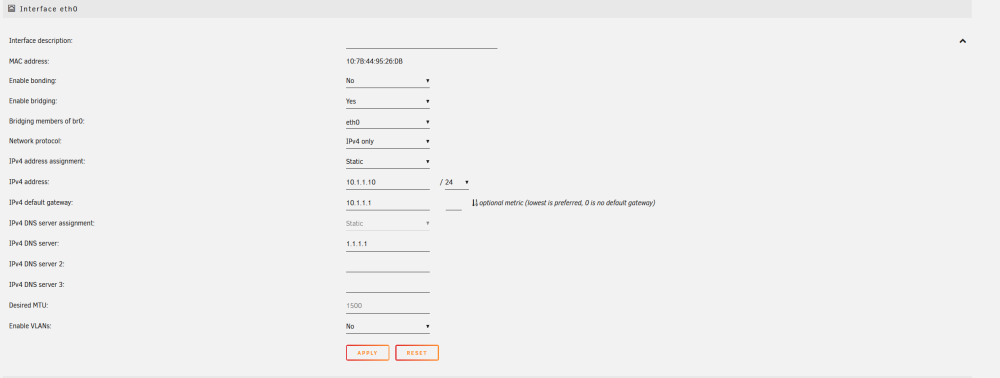This screenshot has width=1000, height=378.
Task: Click the gateway optional metric field
Action: coord(453,203)
